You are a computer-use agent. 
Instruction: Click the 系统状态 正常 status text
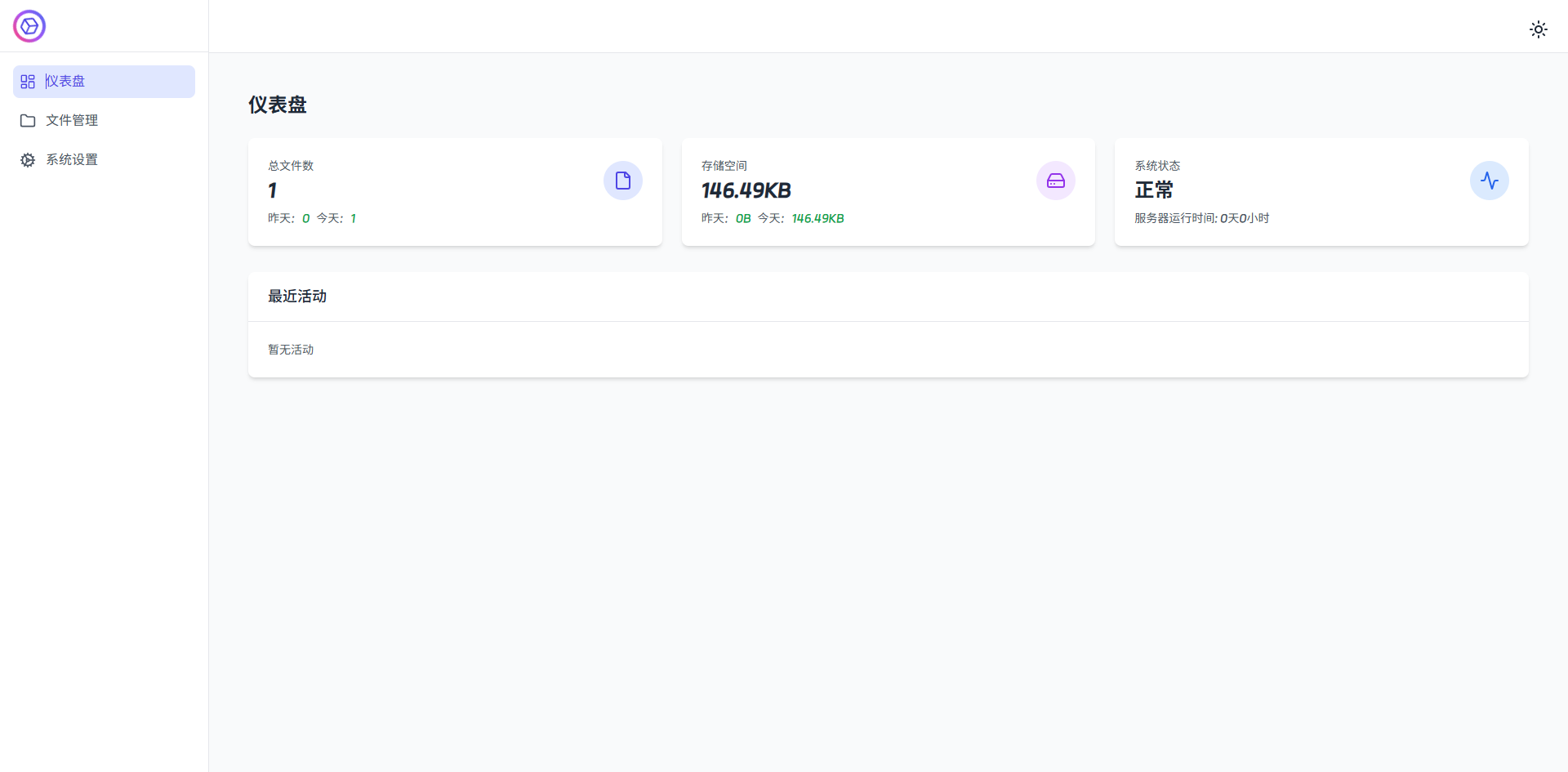pyautogui.click(x=1154, y=190)
